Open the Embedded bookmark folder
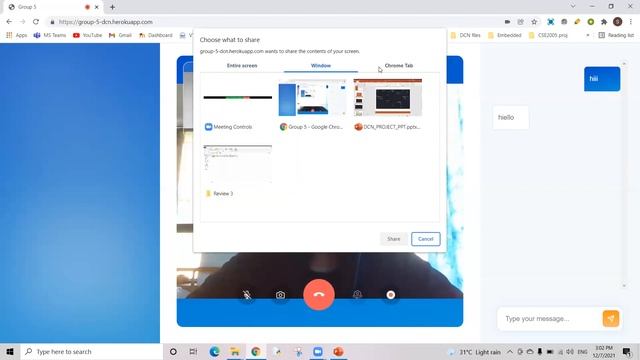This screenshot has width=640, height=360. point(505,36)
